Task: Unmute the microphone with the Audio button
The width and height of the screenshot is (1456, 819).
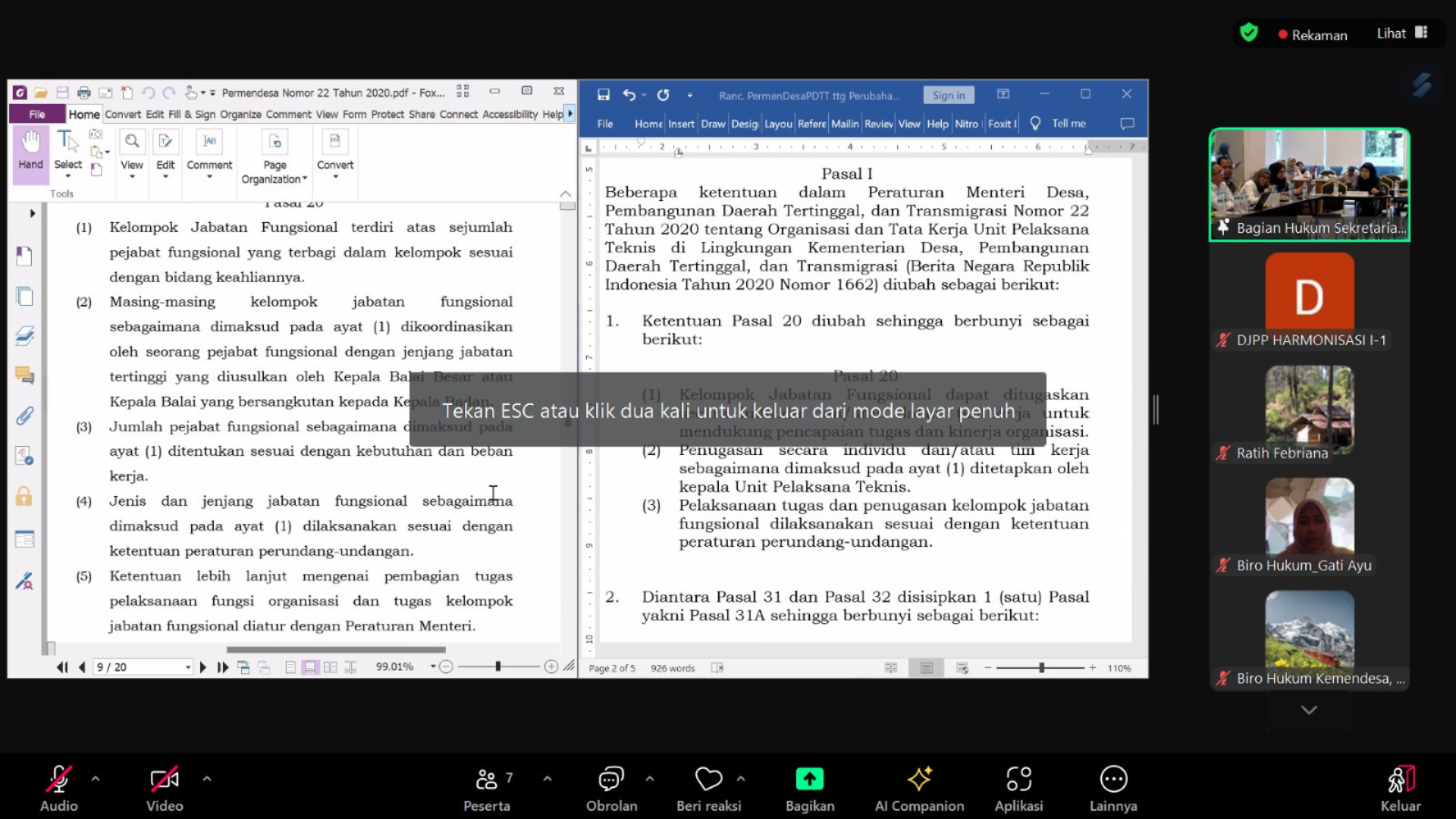Action: point(59,789)
